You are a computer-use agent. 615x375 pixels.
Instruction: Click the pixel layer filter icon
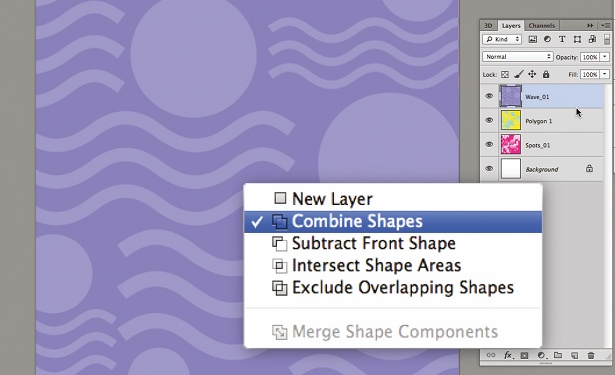(532, 39)
